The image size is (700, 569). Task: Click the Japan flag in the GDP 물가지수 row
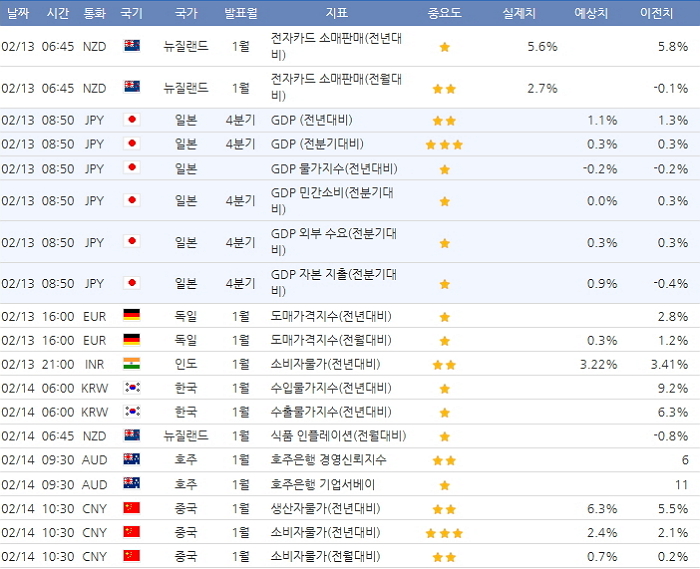[132, 167]
